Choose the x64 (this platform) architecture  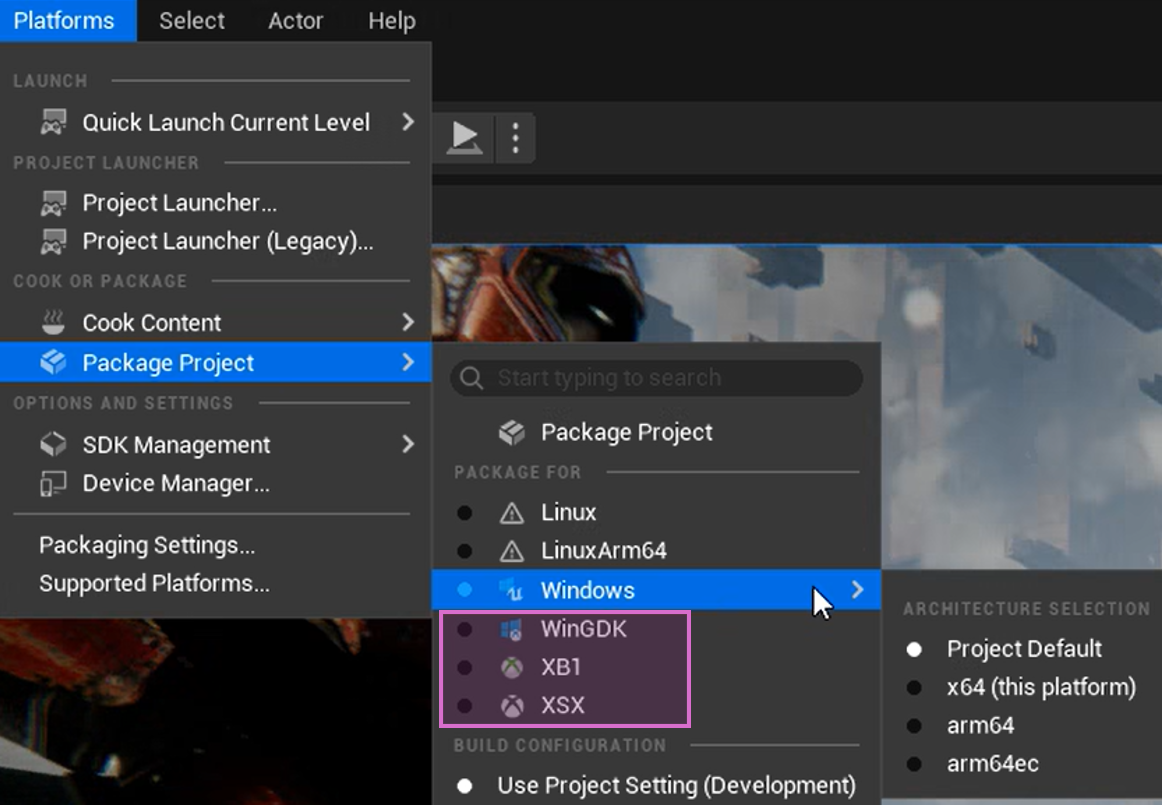pyautogui.click(x=1039, y=687)
